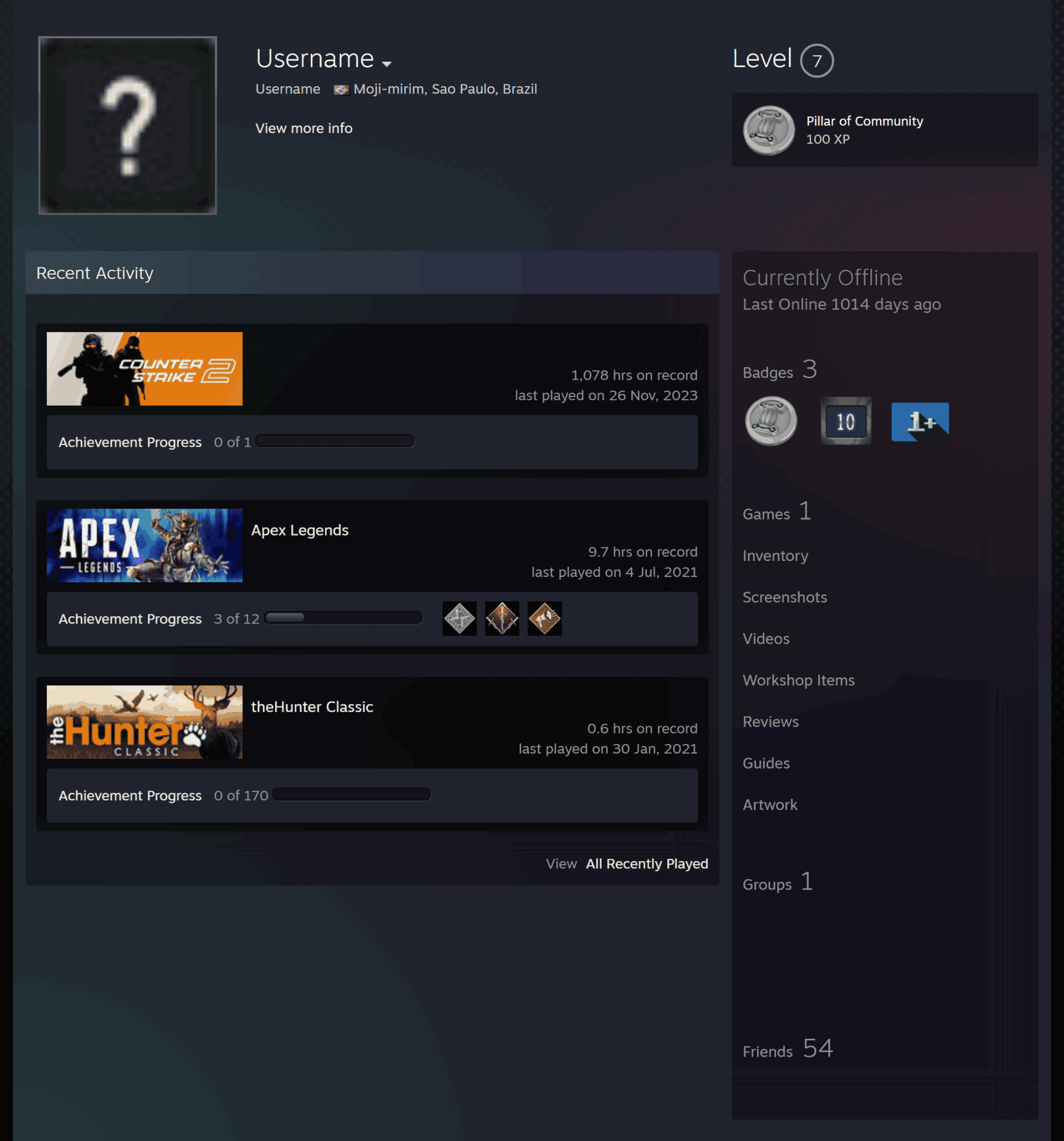Image resolution: width=1064 pixels, height=1141 pixels.
Task: View the third orange Apex achievement icon
Action: 545,619
